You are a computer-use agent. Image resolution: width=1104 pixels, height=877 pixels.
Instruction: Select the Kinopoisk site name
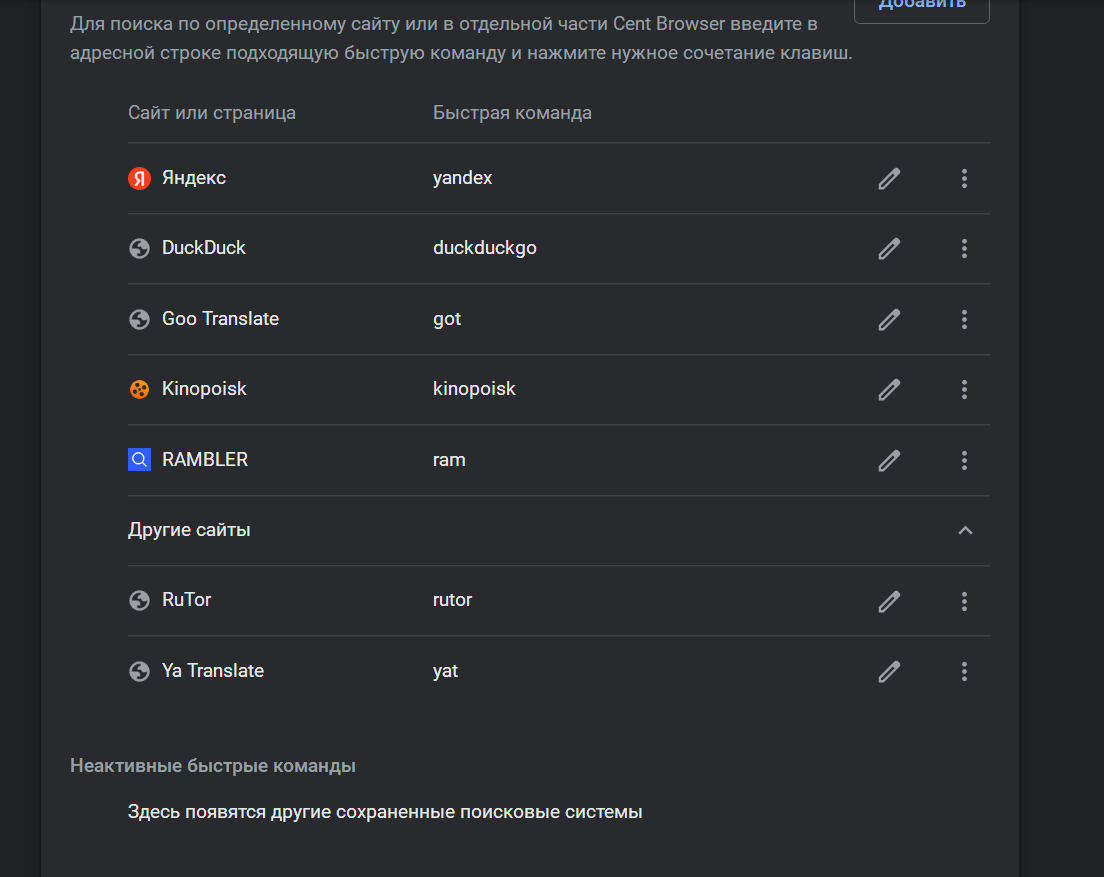[204, 389]
